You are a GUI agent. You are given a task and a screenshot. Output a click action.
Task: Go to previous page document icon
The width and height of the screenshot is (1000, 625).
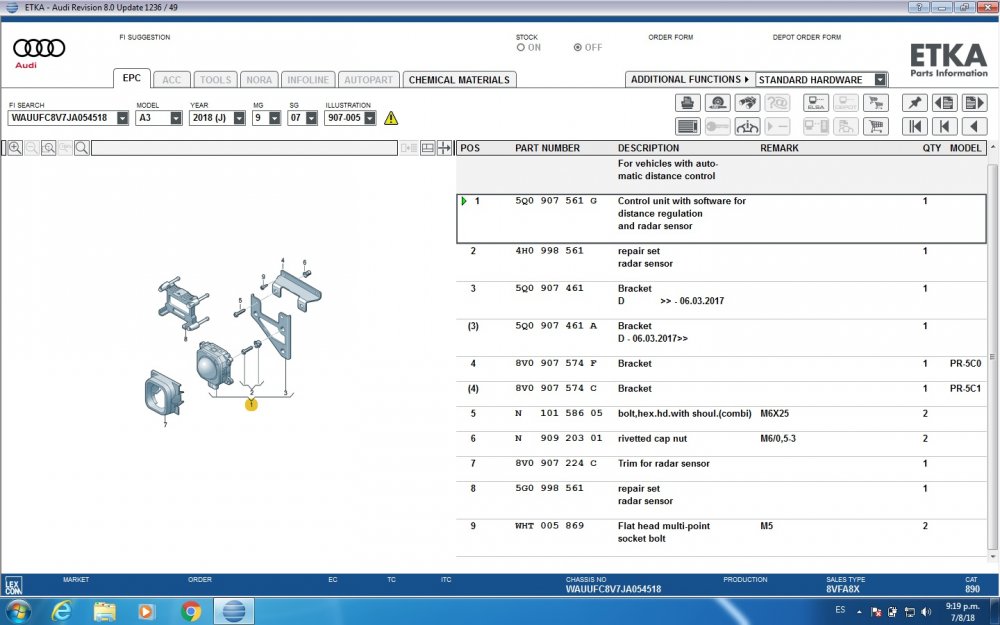click(x=945, y=102)
